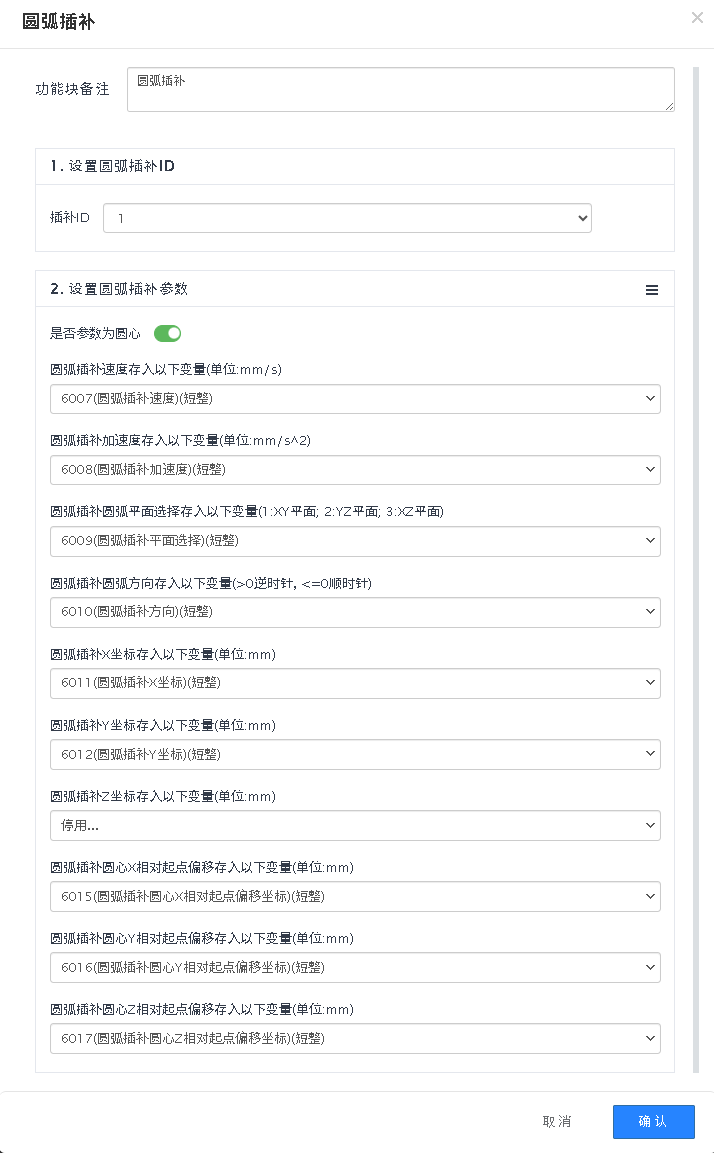Viewport: 714px width, 1153px height.
Task: Open the 6017 圆心Z相对起点偏移 dropdown
Action: tap(355, 1038)
